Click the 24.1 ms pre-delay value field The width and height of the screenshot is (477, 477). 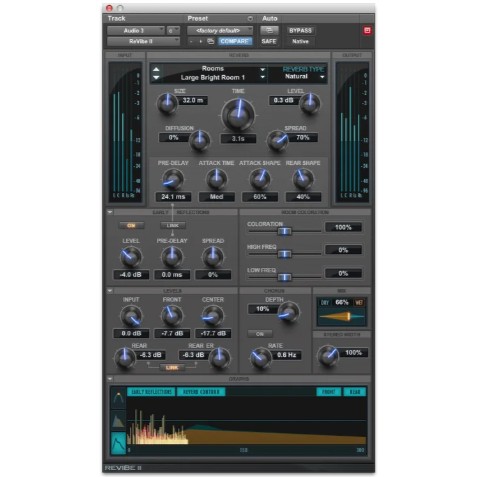pos(173,197)
